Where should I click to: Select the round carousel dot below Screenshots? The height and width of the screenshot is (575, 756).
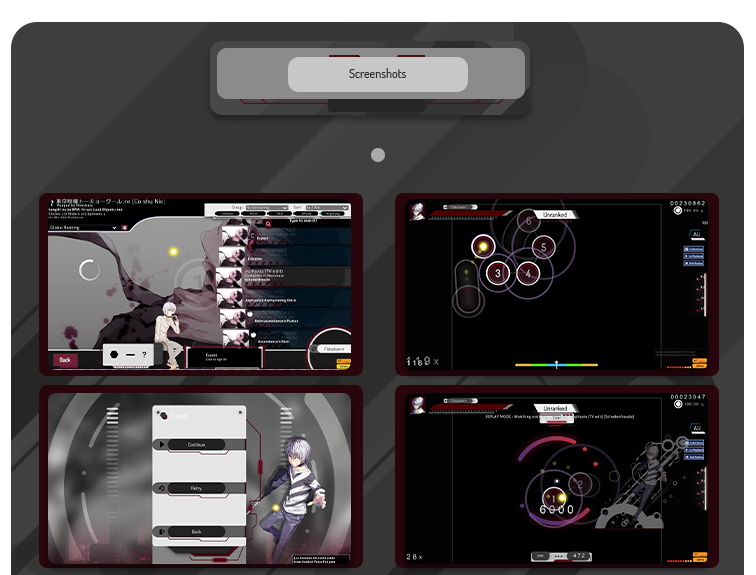tap(378, 155)
